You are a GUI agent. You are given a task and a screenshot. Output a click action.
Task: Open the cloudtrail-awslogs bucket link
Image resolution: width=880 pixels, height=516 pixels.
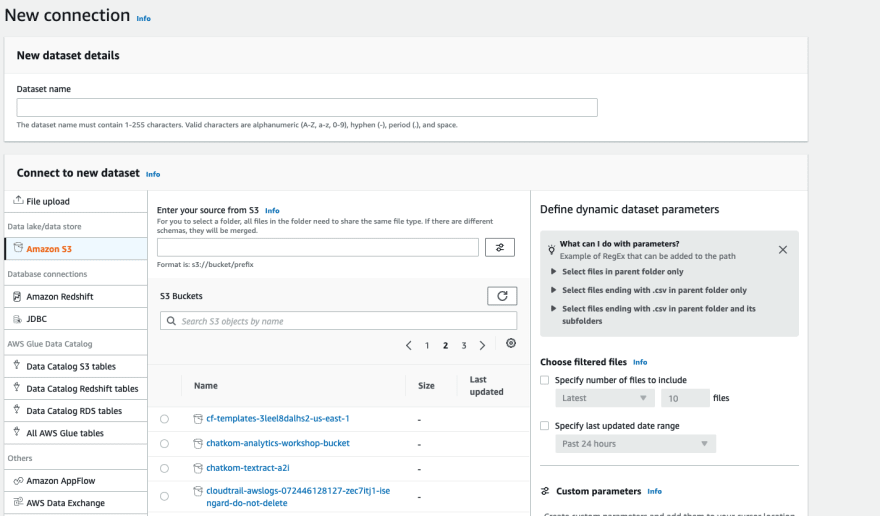click(x=298, y=497)
